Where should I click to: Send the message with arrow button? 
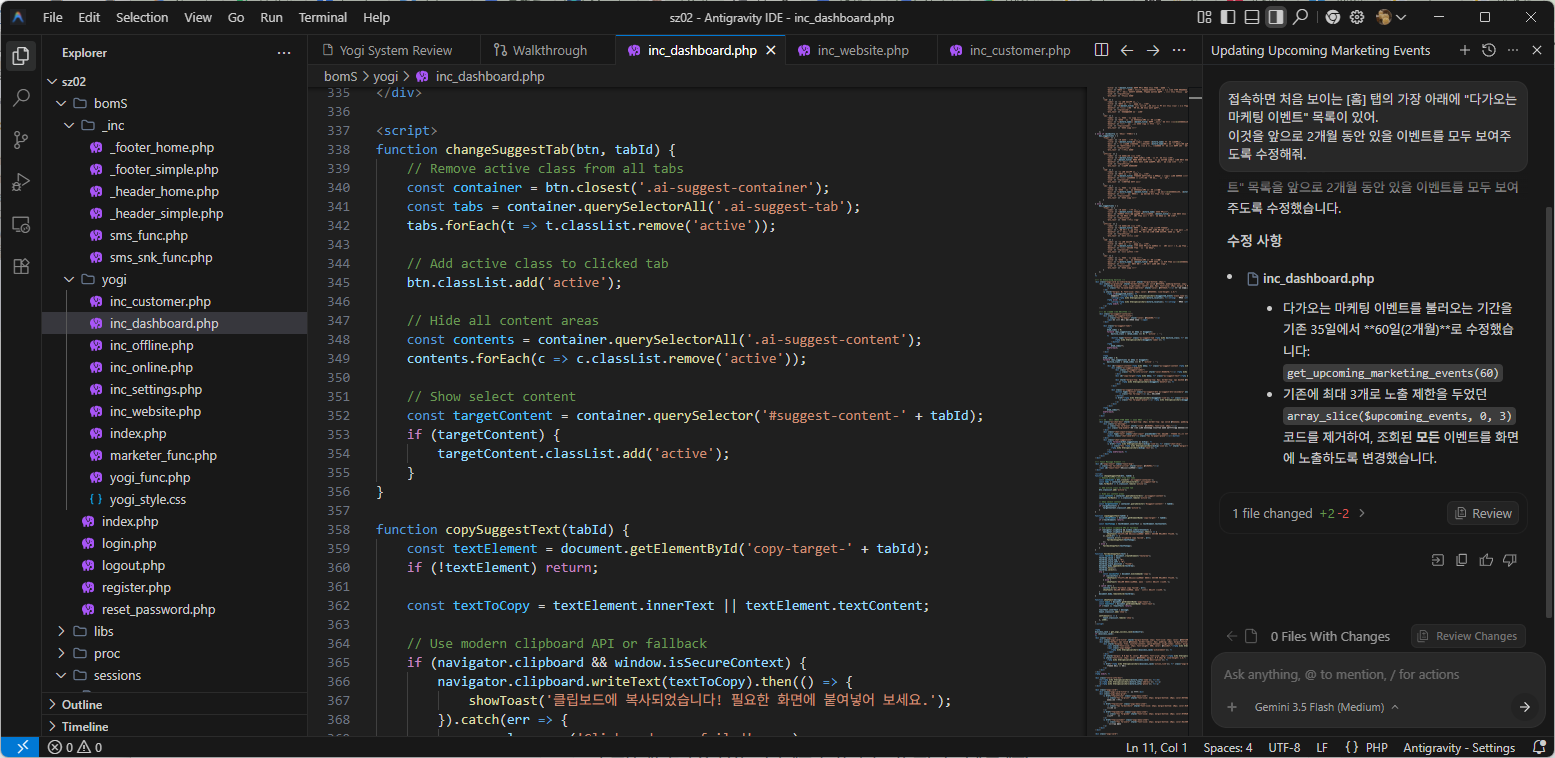coord(1525,707)
